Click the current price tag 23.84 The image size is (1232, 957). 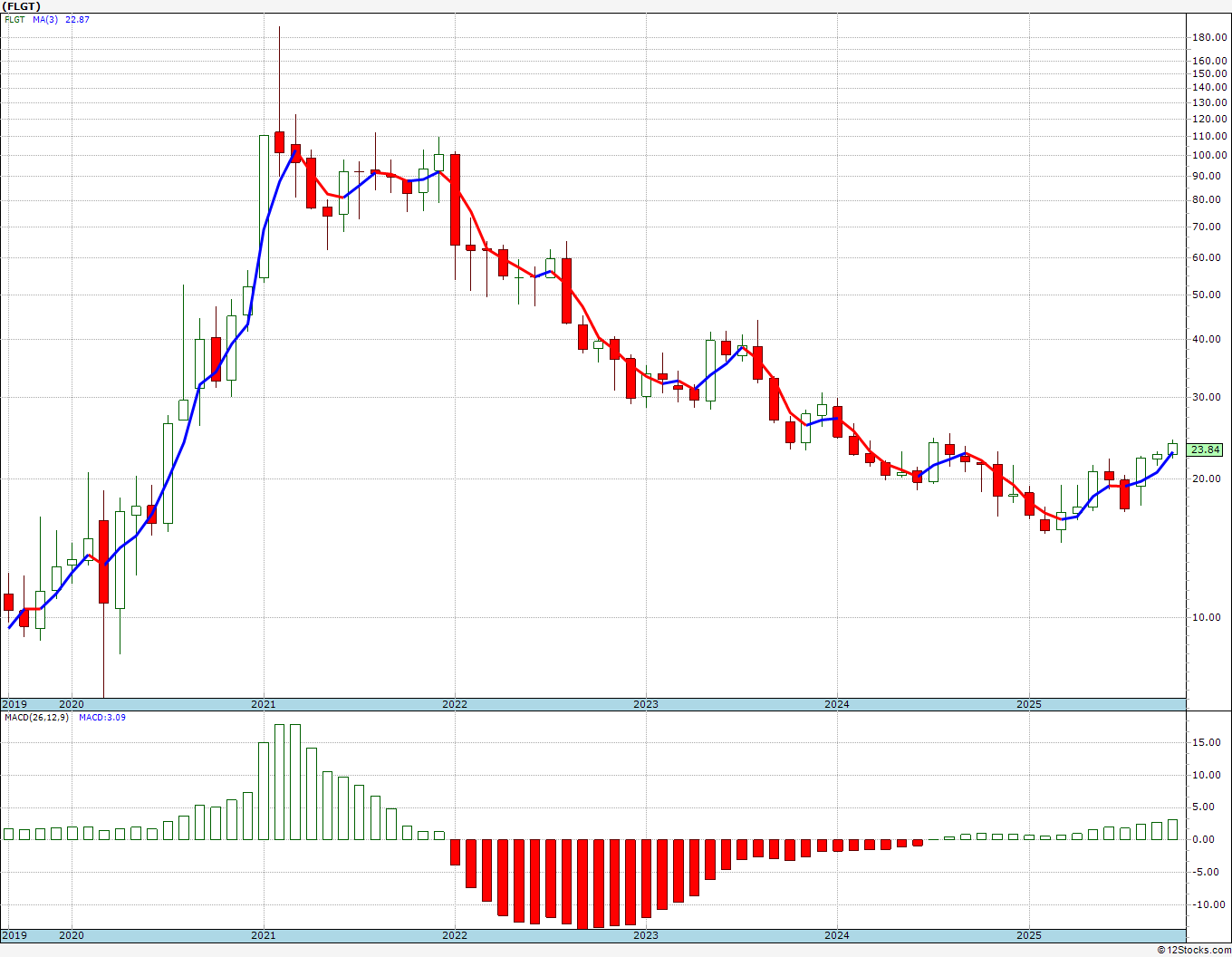click(1206, 449)
